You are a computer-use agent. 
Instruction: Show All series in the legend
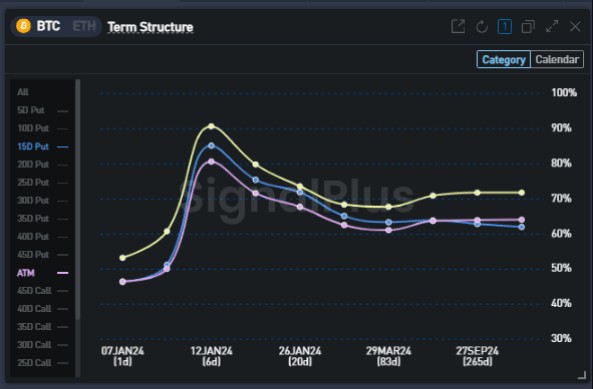(x=23, y=92)
